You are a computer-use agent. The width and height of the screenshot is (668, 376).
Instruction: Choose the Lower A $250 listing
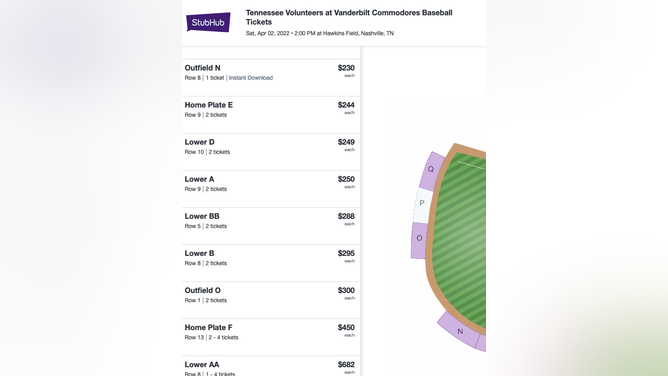point(271,189)
